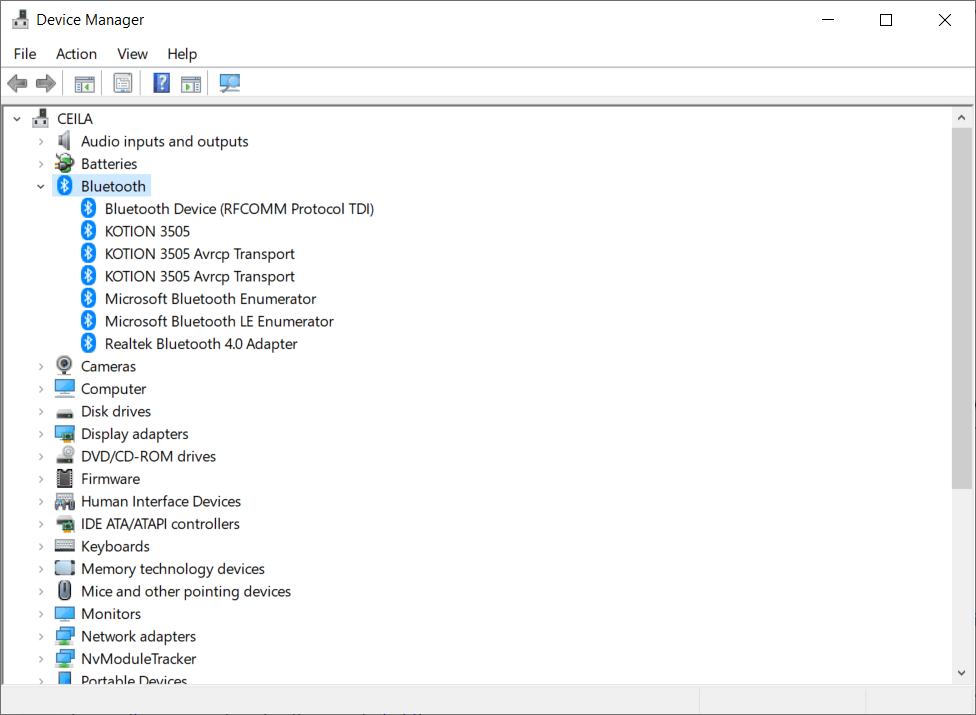The width and height of the screenshot is (976, 715).
Task: Click the NvModuleTracker icon
Action: (x=64, y=658)
